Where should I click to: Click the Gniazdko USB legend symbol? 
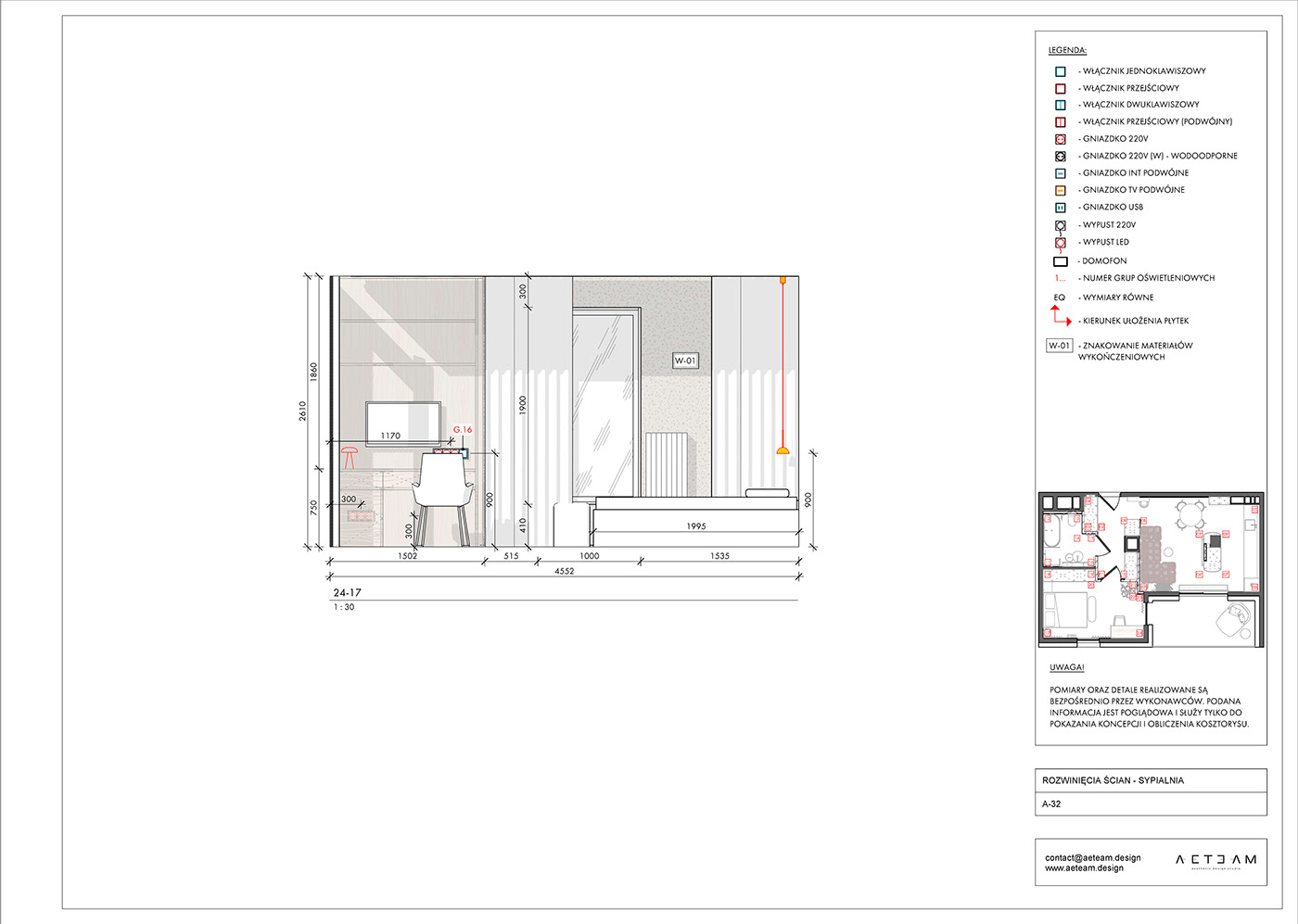(1060, 208)
